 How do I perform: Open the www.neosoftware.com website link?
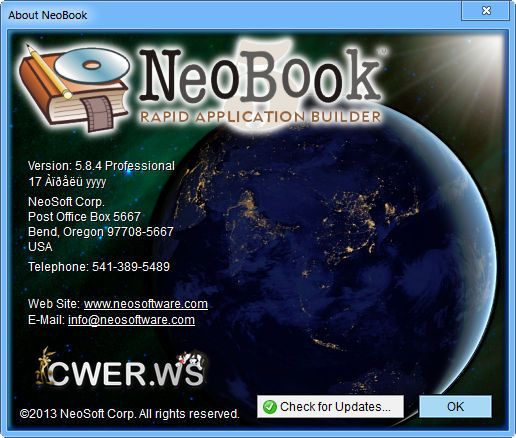pos(146,304)
